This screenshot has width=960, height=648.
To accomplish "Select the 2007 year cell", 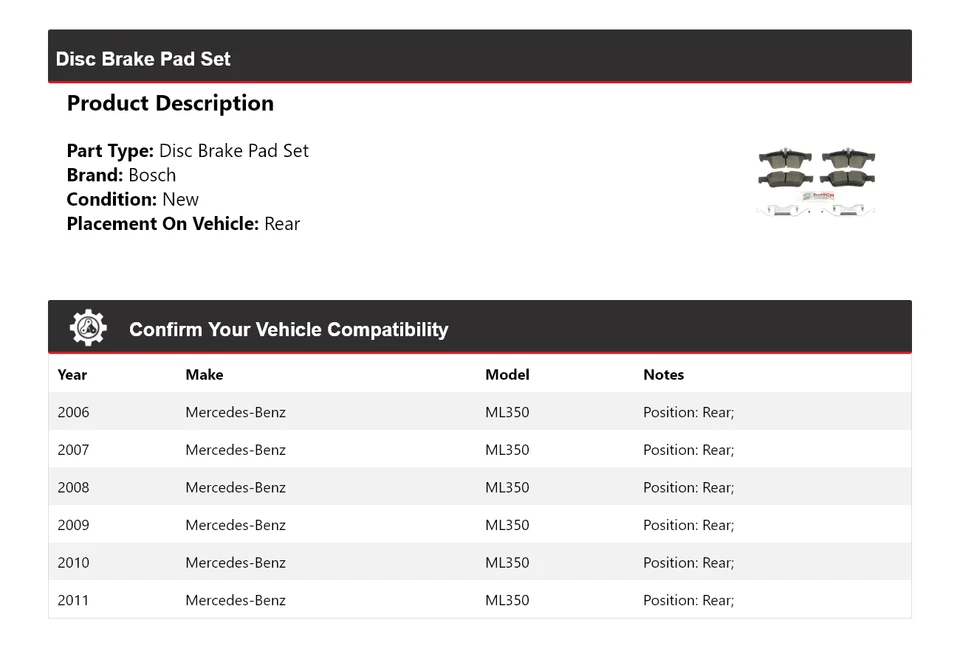I will 73,450.
